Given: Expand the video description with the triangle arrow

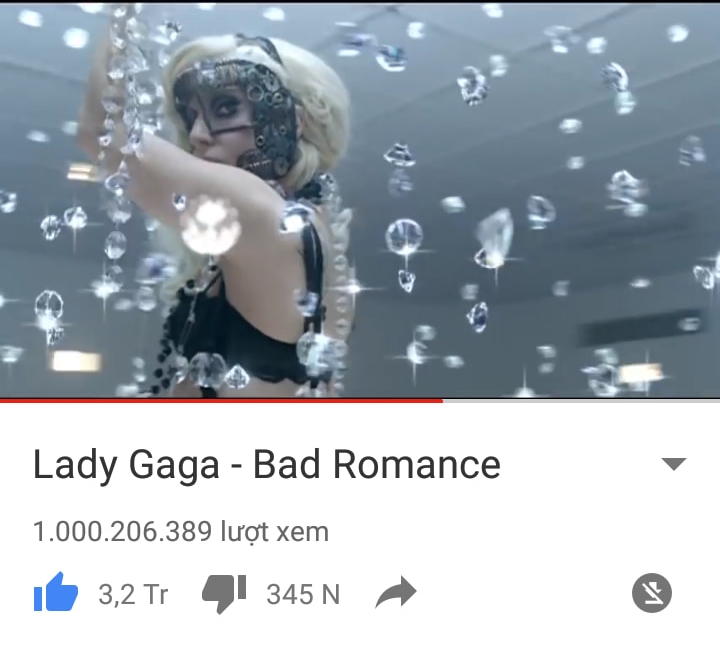Looking at the screenshot, I should tap(674, 464).
